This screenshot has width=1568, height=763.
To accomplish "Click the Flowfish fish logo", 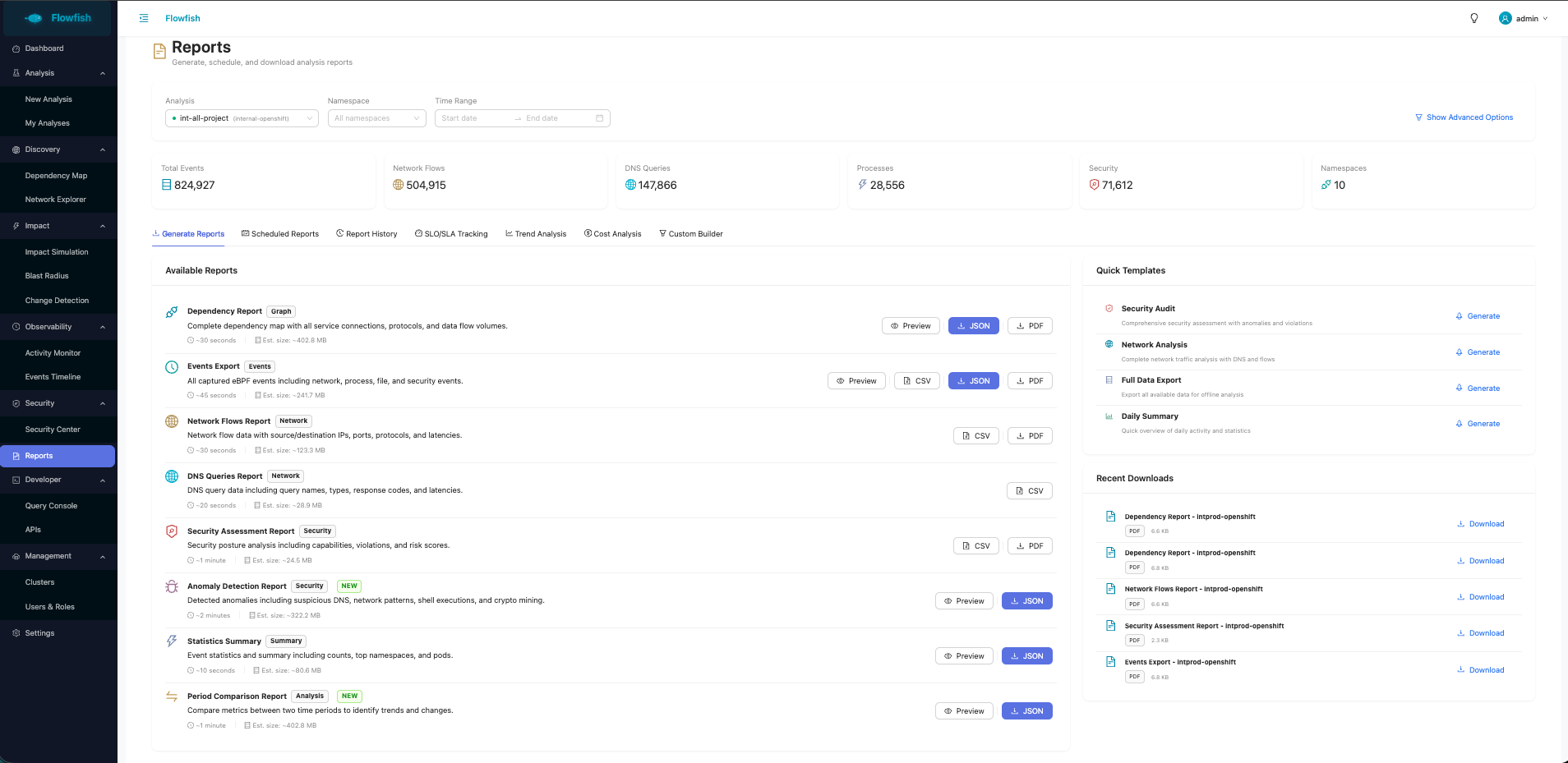I will pyautogui.click(x=34, y=18).
